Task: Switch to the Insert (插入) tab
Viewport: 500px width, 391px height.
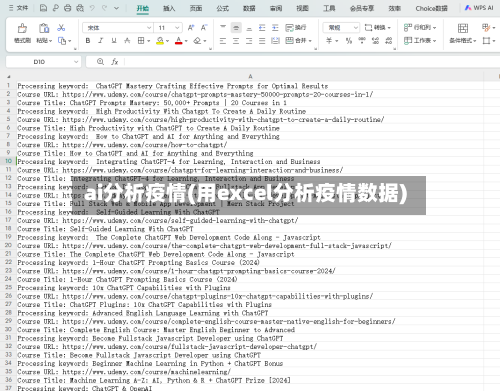Action: point(169,8)
